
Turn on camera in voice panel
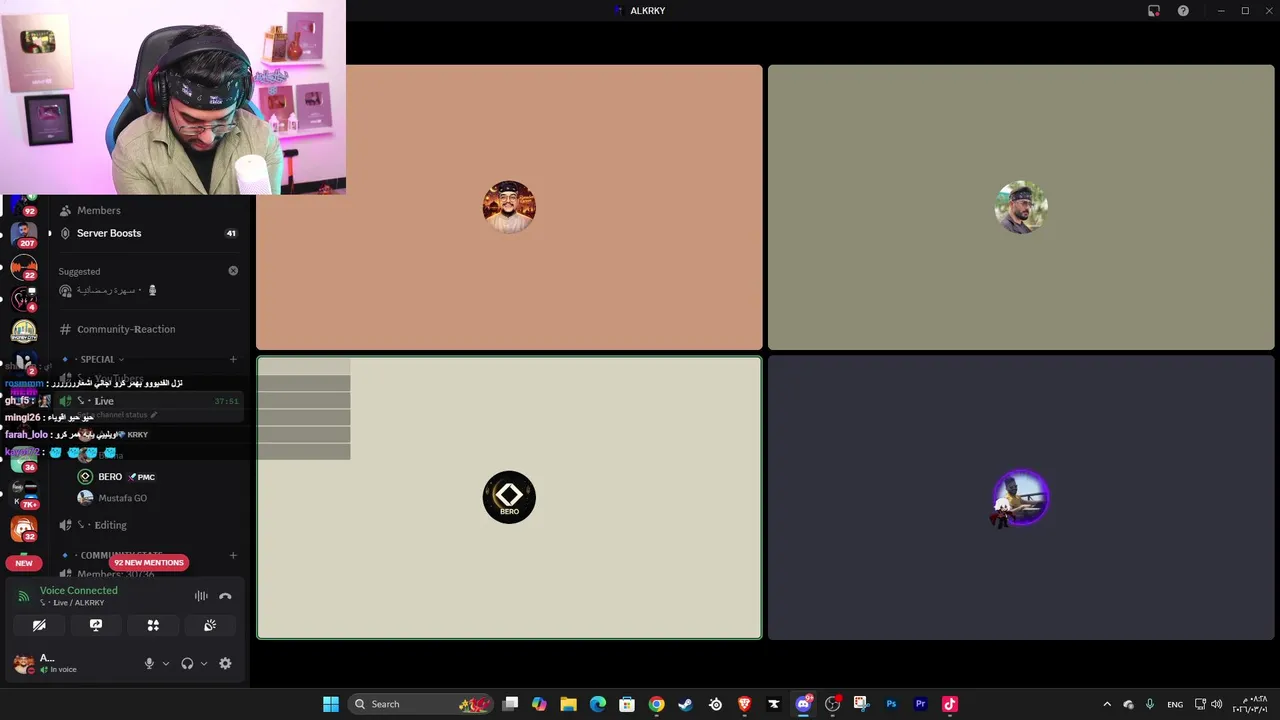tap(39, 625)
